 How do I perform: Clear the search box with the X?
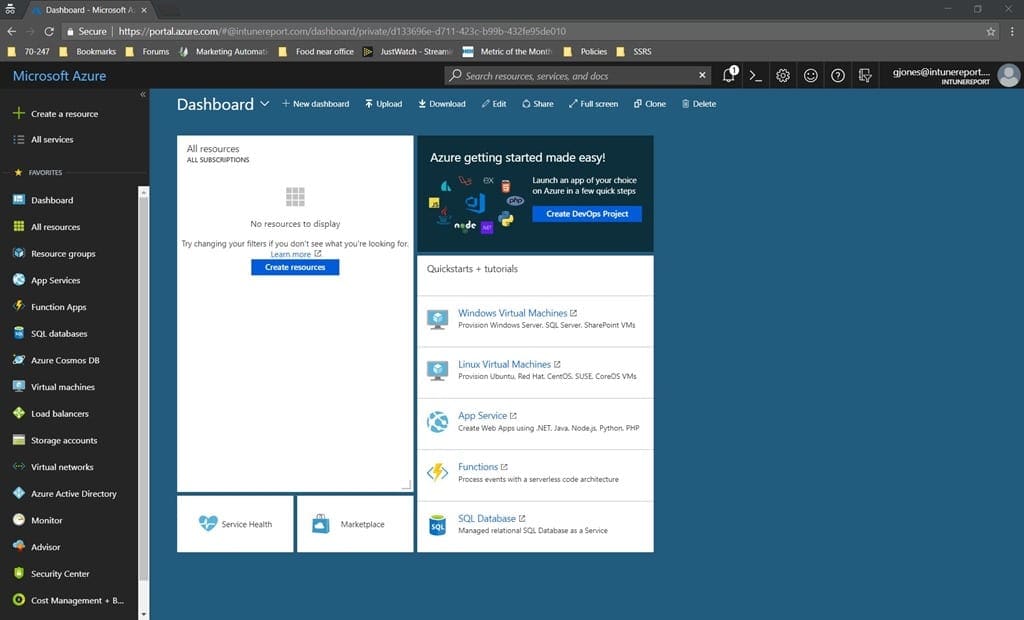pos(702,75)
